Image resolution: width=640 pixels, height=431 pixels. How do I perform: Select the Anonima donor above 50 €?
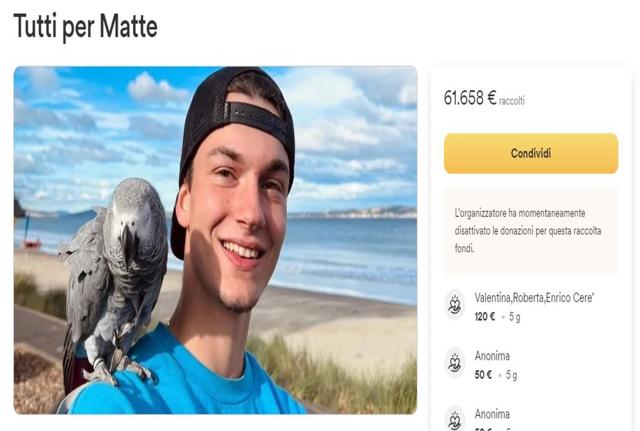[x=492, y=356]
